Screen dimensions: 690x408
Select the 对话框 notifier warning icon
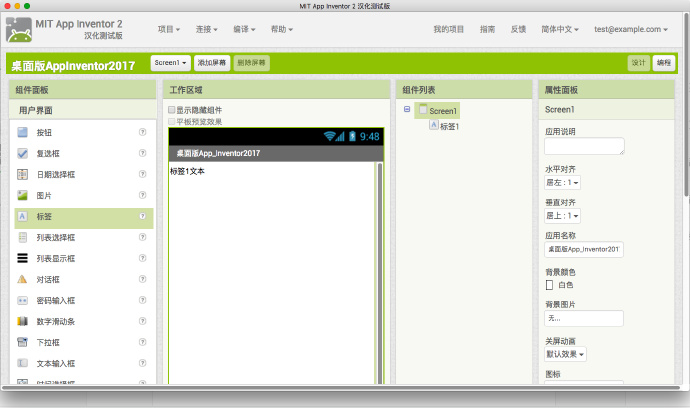tap(22, 279)
